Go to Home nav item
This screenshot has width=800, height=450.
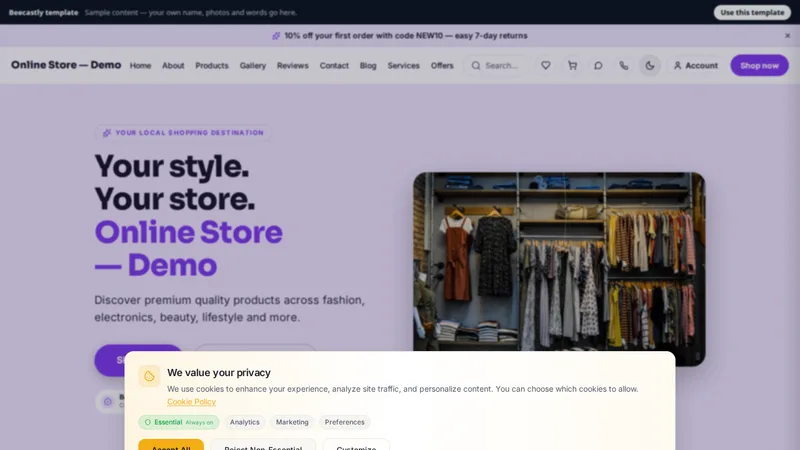click(140, 65)
